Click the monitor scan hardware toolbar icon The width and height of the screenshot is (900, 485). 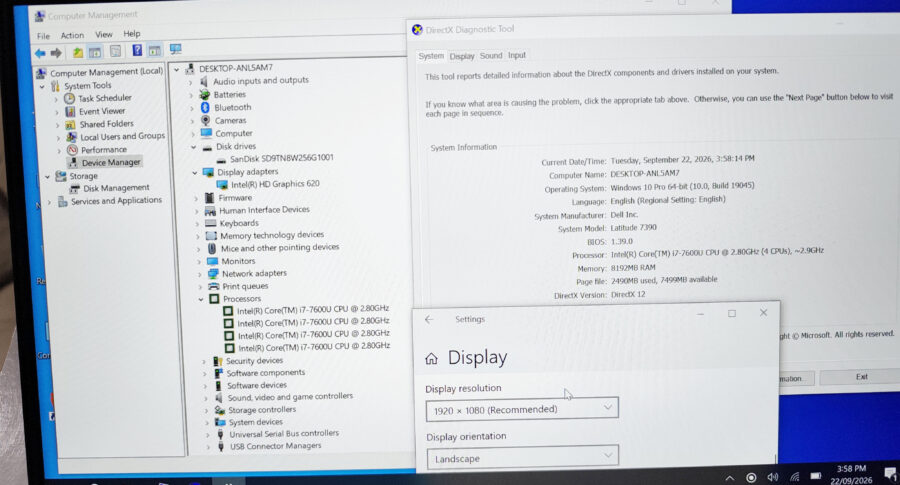point(176,49)
